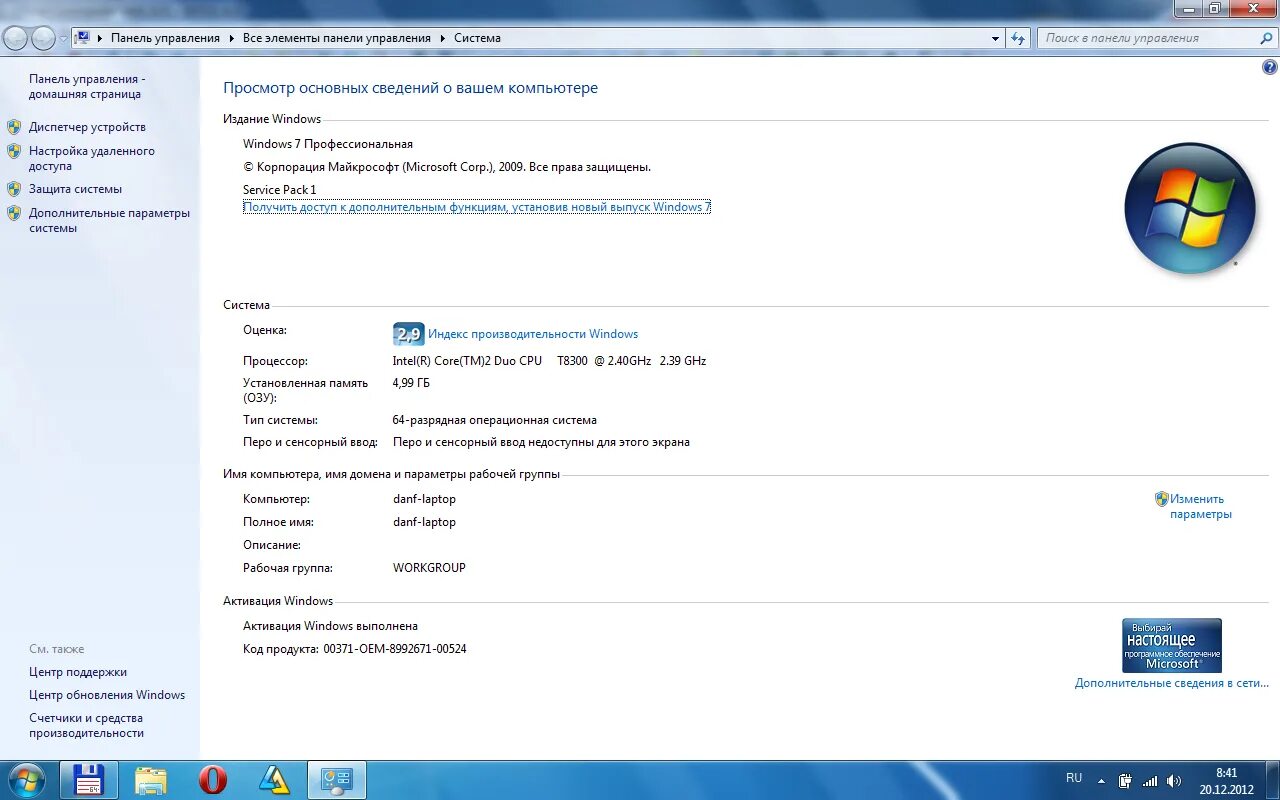This screenshot has height=800, width=1280.
Task: Show hidden tray icons arrow
Action: point(1102,781)
